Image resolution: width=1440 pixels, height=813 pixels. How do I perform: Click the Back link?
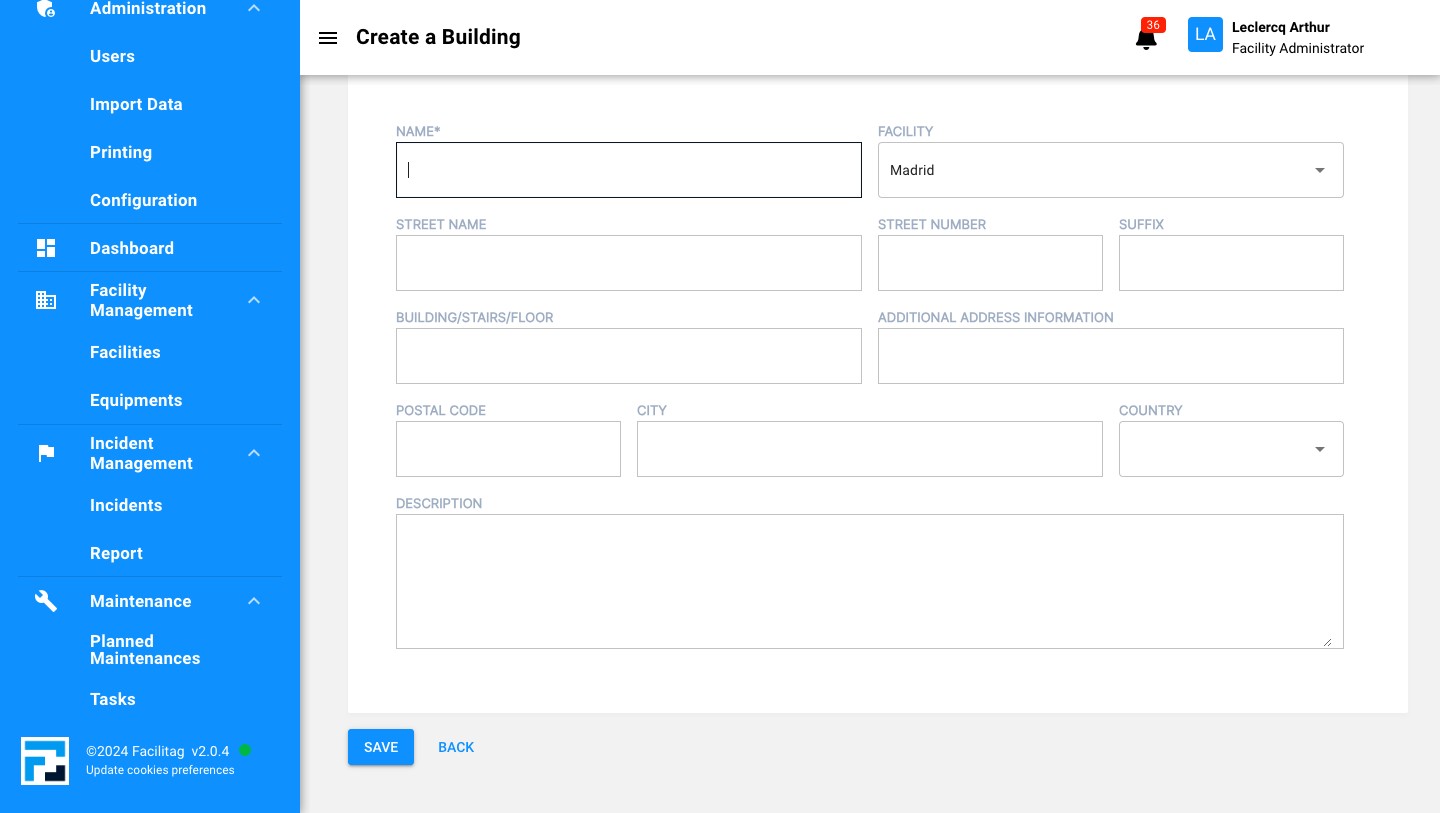coord(456,747)
